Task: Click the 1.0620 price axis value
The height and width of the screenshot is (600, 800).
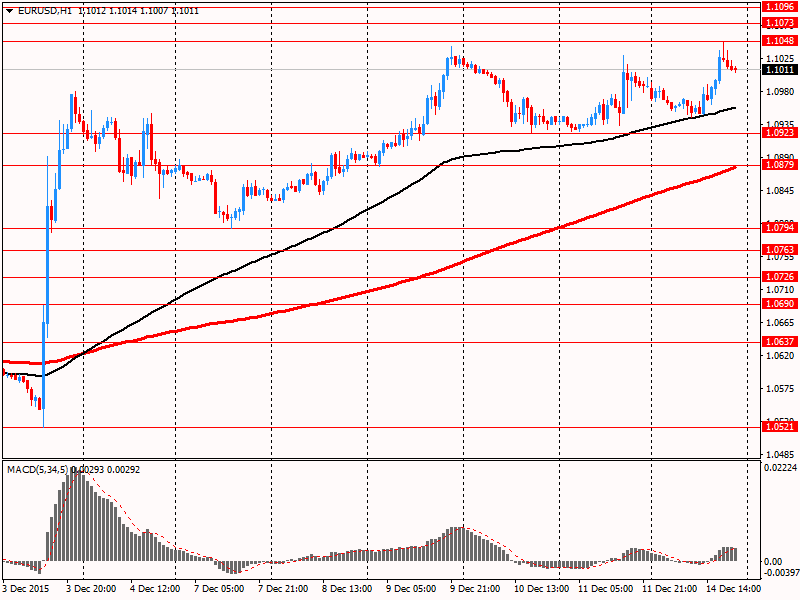Action: pos(781,356)
